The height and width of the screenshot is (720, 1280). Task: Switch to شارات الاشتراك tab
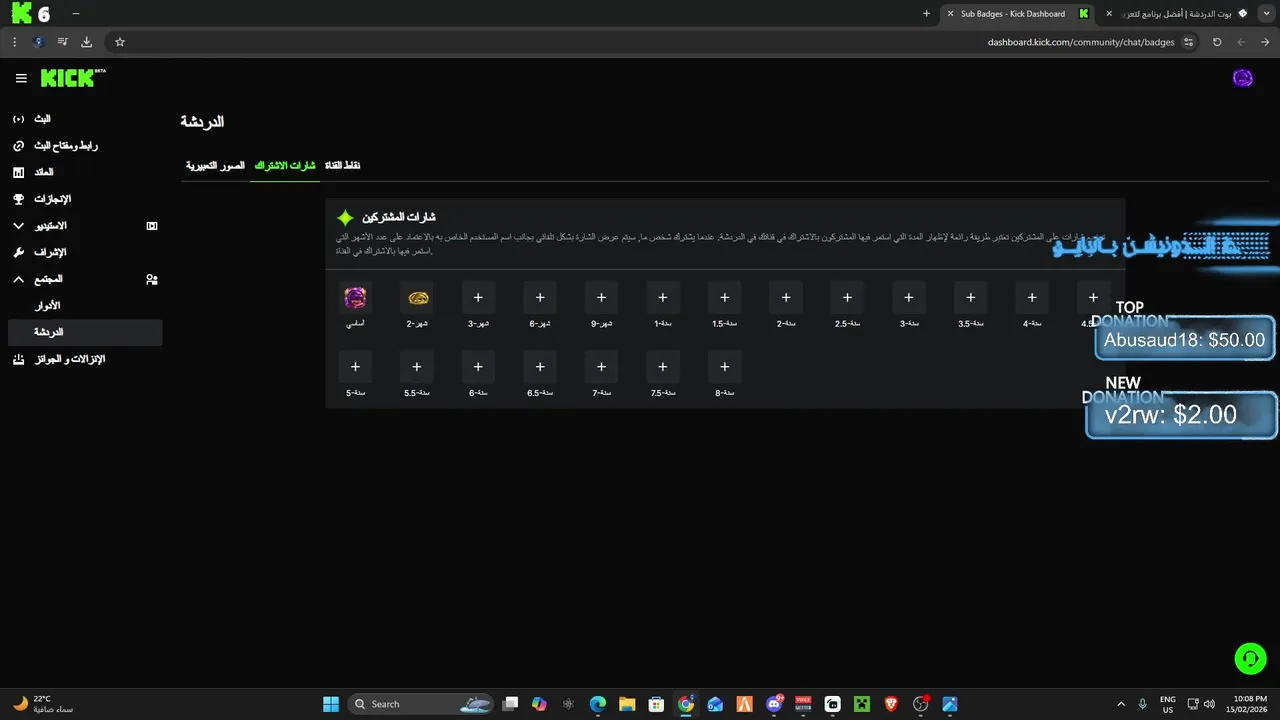click(x=285, y=165)
